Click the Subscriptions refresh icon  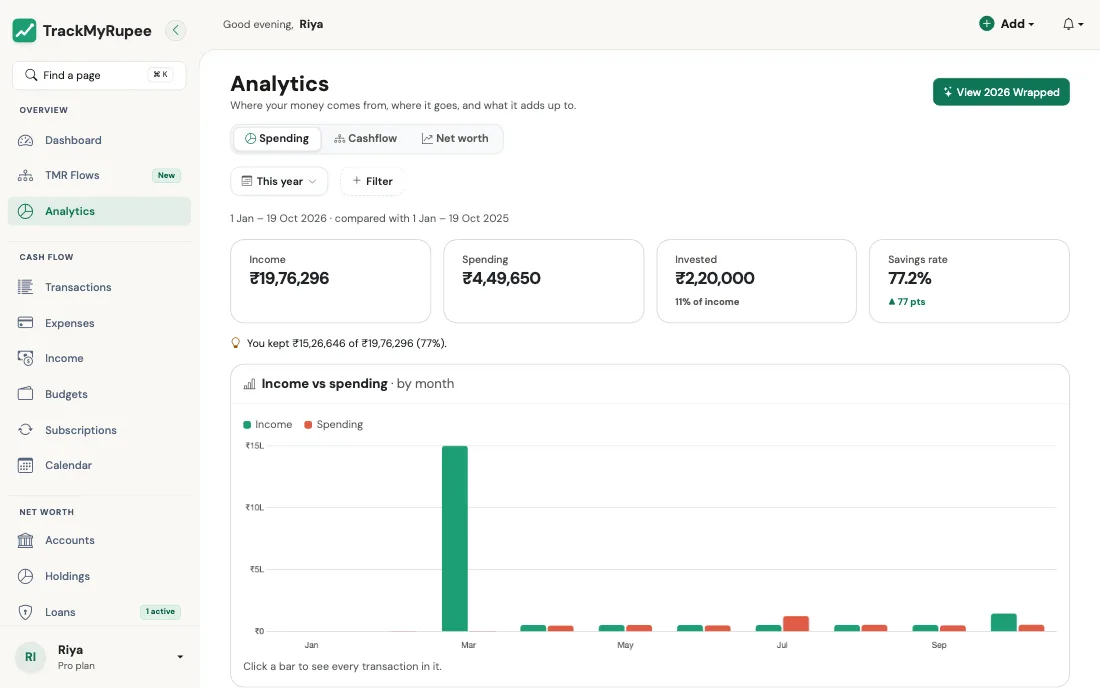click(25, 429)
